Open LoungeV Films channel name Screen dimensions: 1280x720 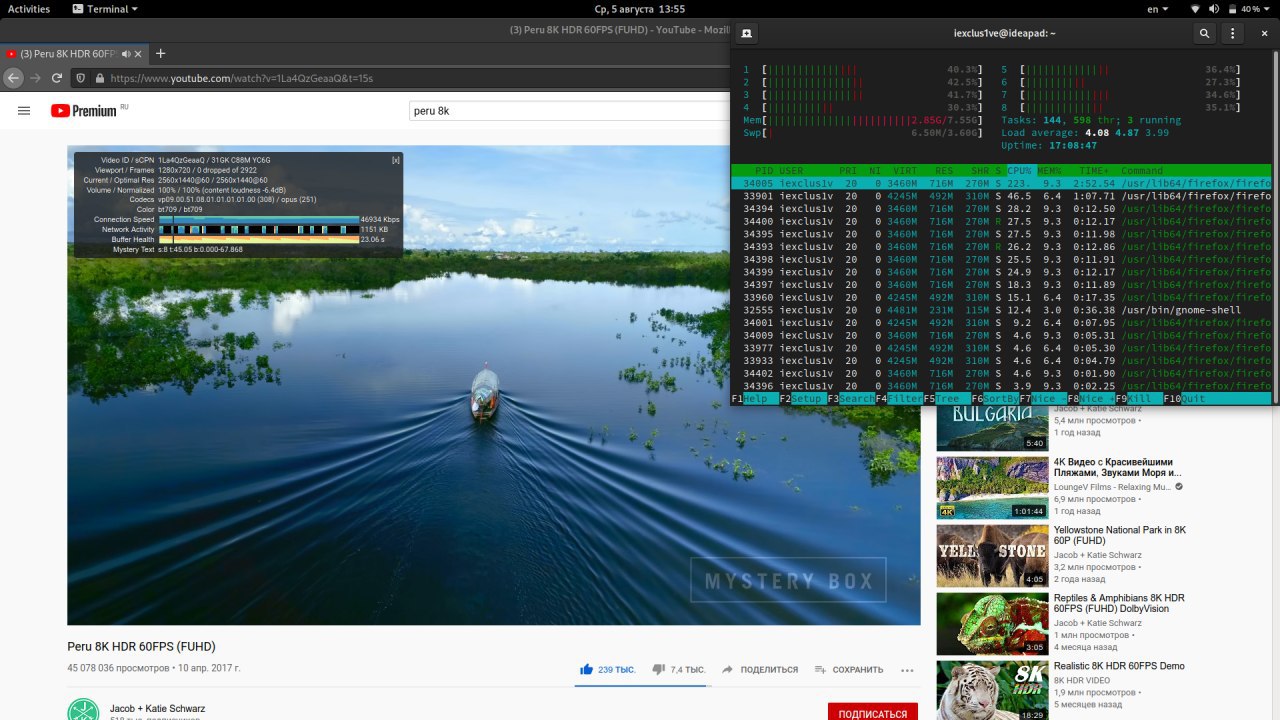(1113, 487)
